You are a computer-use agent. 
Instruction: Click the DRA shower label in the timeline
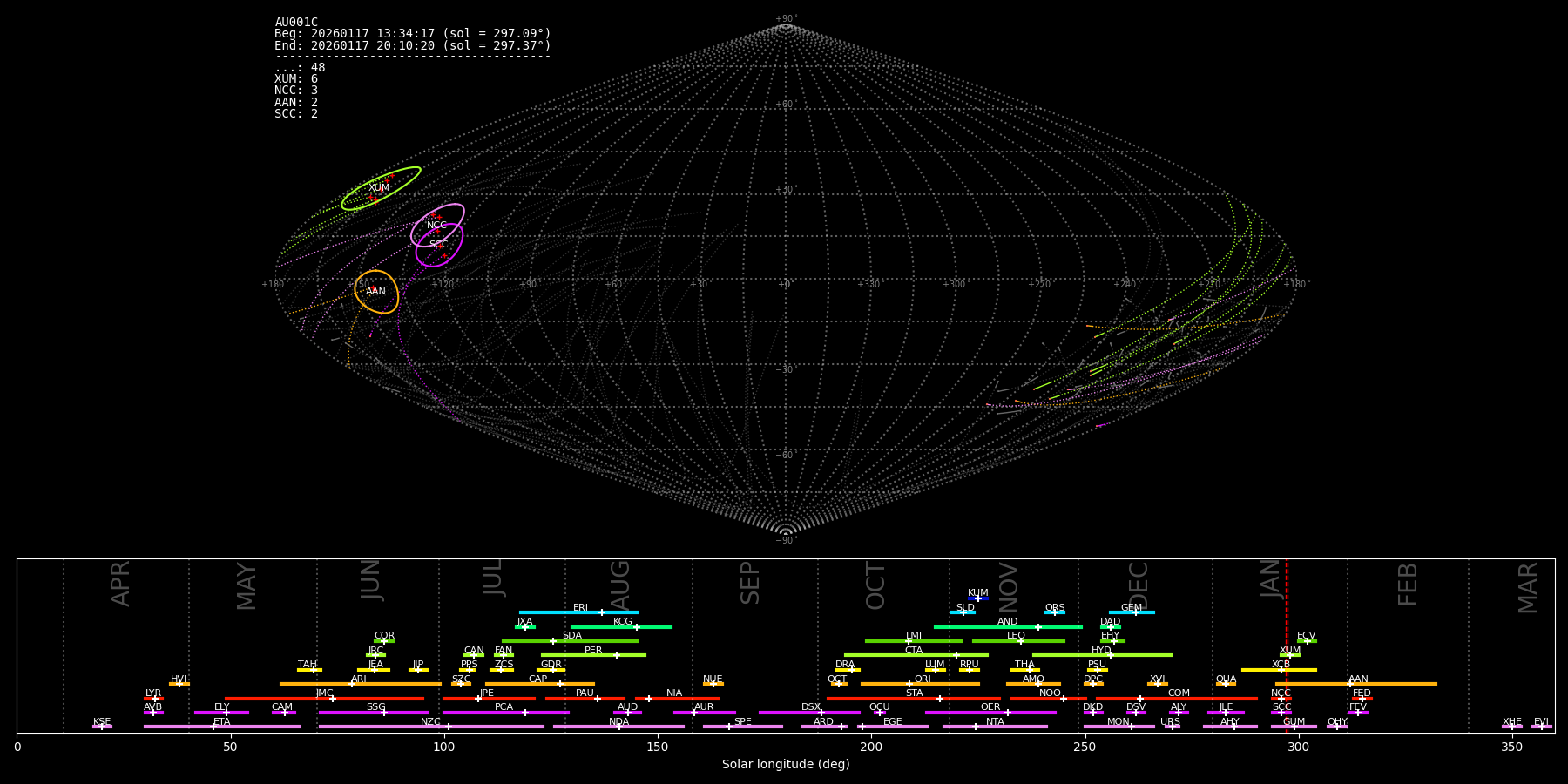pyautogui.click(x=845, y=665)
